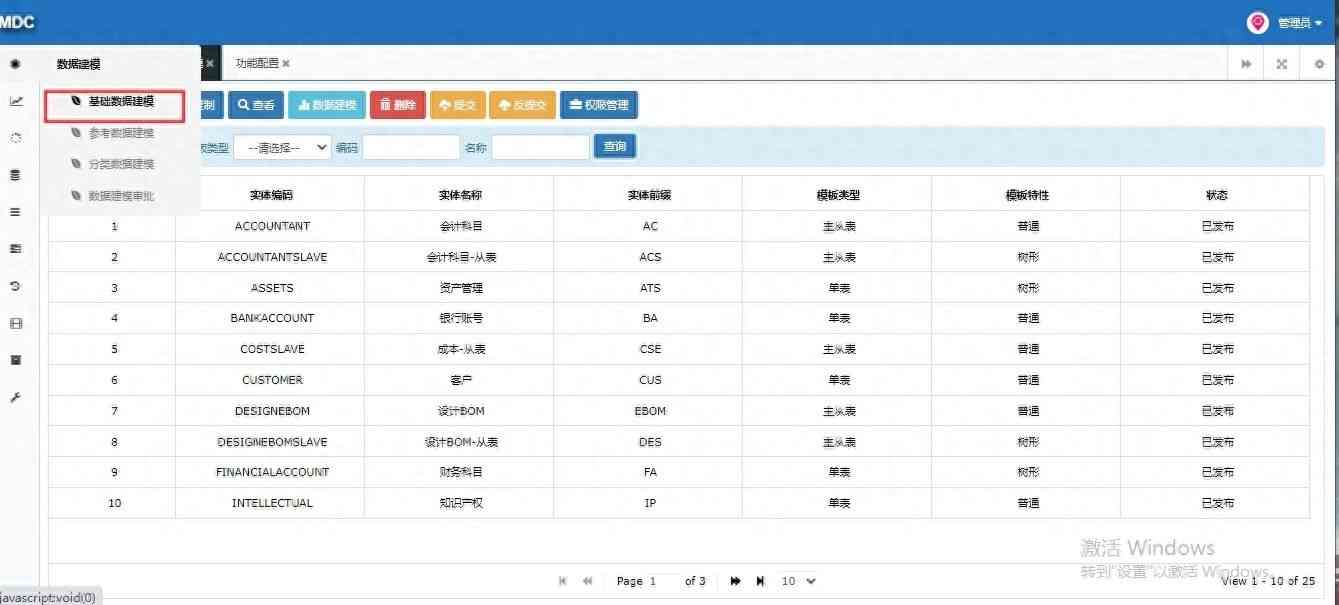Open the line chart icon in the sidebar
Screen dimensions: 1339x605
(15, 101)
